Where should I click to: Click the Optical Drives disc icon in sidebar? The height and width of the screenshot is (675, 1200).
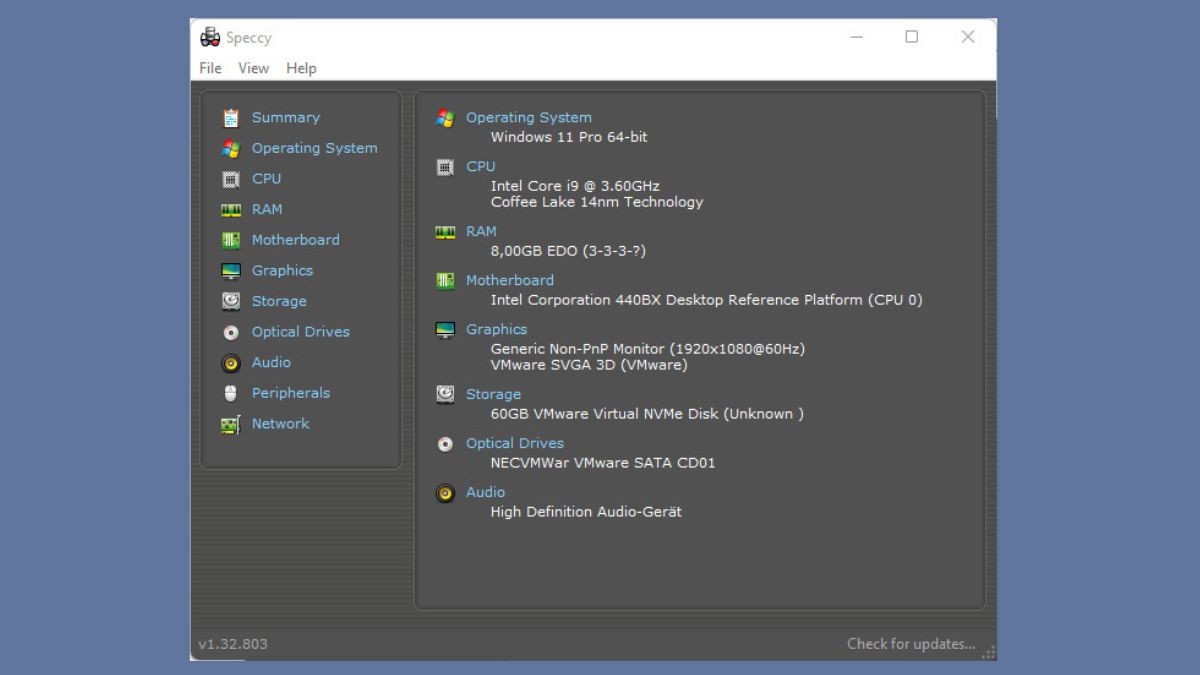point(231,332)
